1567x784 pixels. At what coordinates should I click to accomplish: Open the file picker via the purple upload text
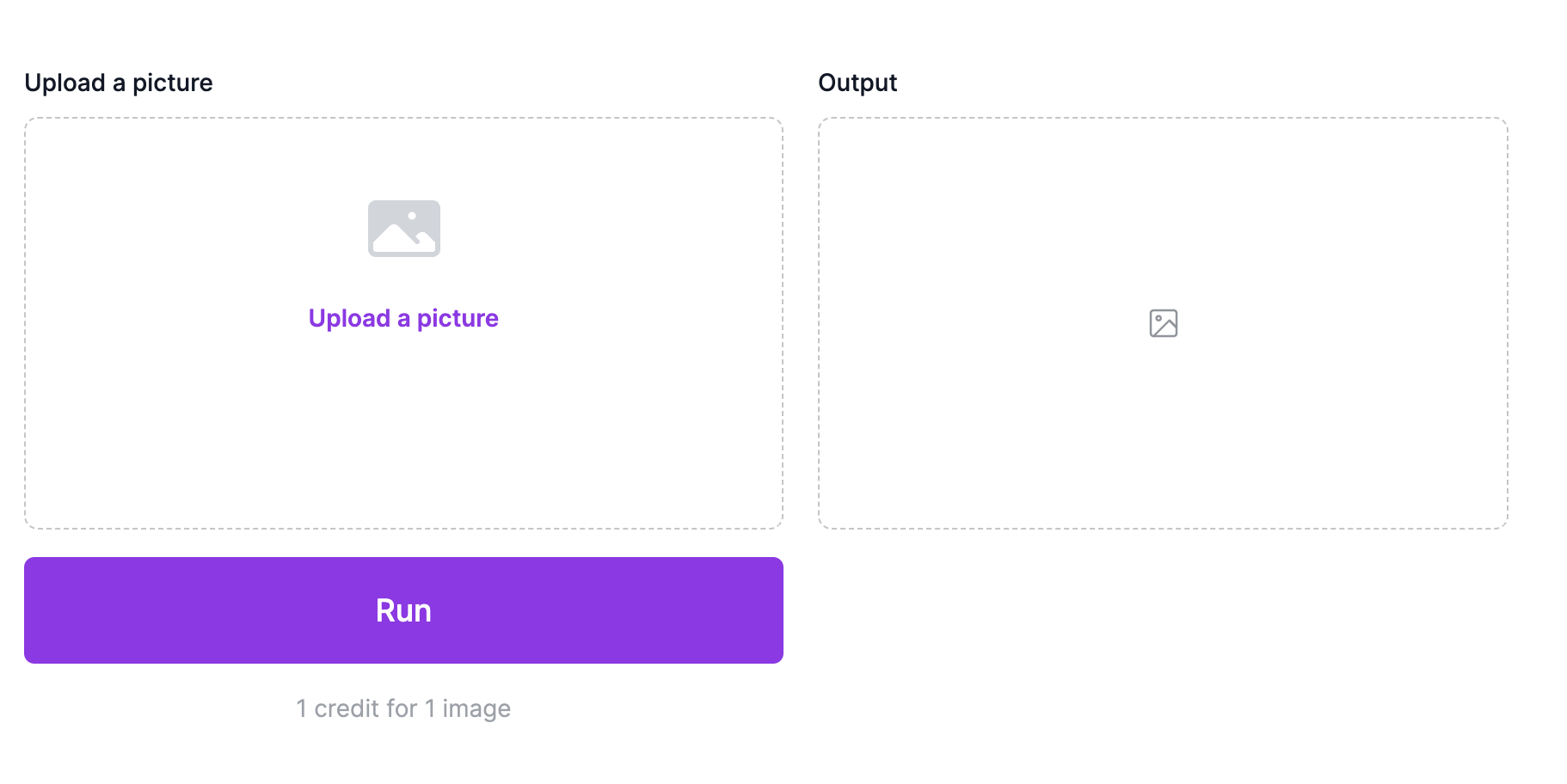pos(403,318)
